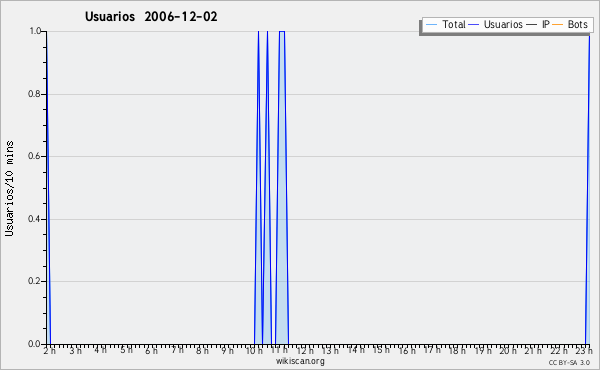This screenshot has height=370, width=600.
Task: Click the Total legend entry
Action: (x=446, y=24)
